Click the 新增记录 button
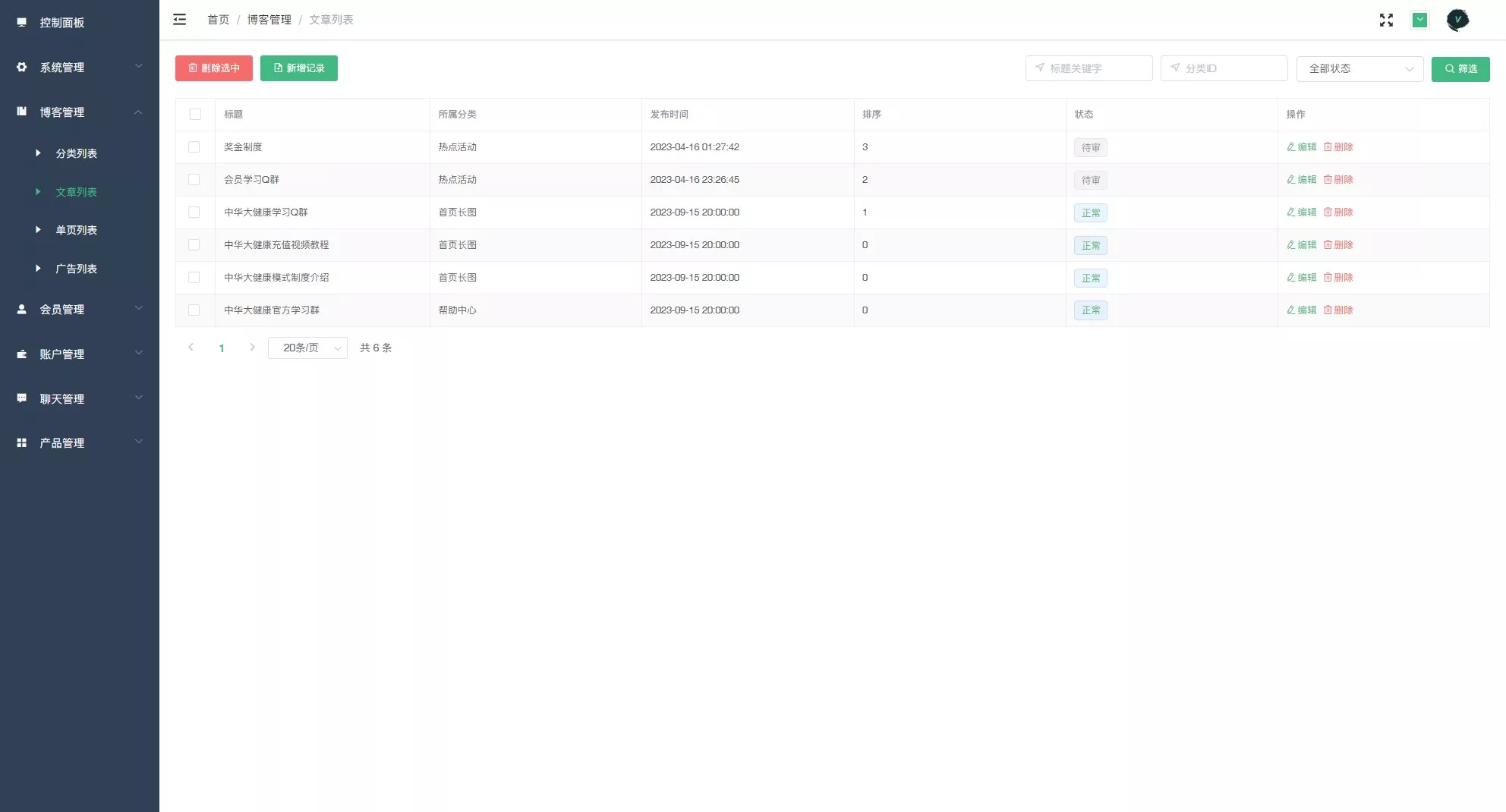Screen dimensions: 1506x812 pos(299,68)
